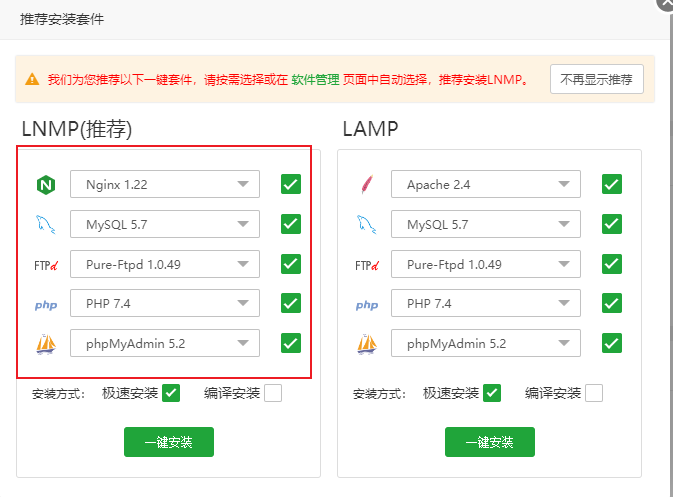Uncheck Nginx 1.22 in LNMP
The image size is (673, 497).
tap(291, 184)
